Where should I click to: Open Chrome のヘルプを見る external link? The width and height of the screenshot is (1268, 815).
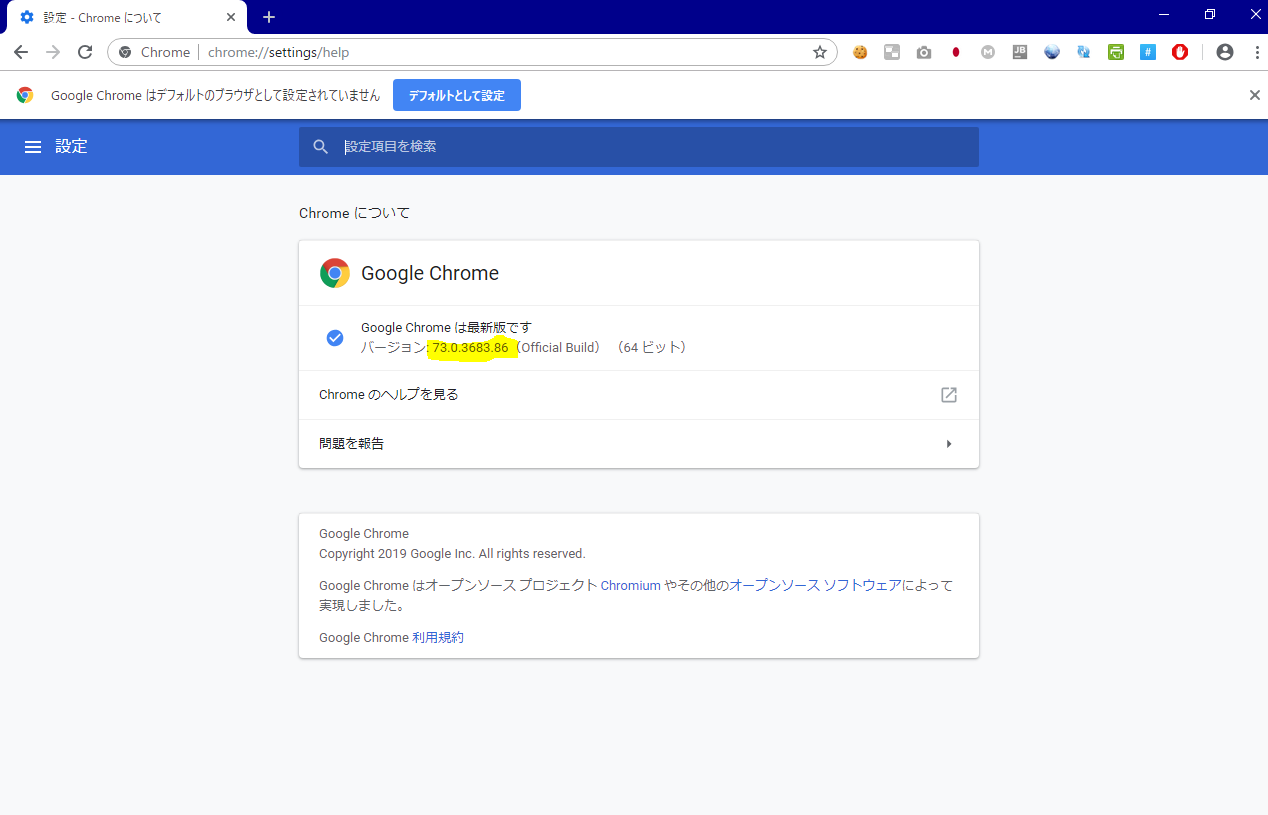pyautogui.click(x=948, y=395)
